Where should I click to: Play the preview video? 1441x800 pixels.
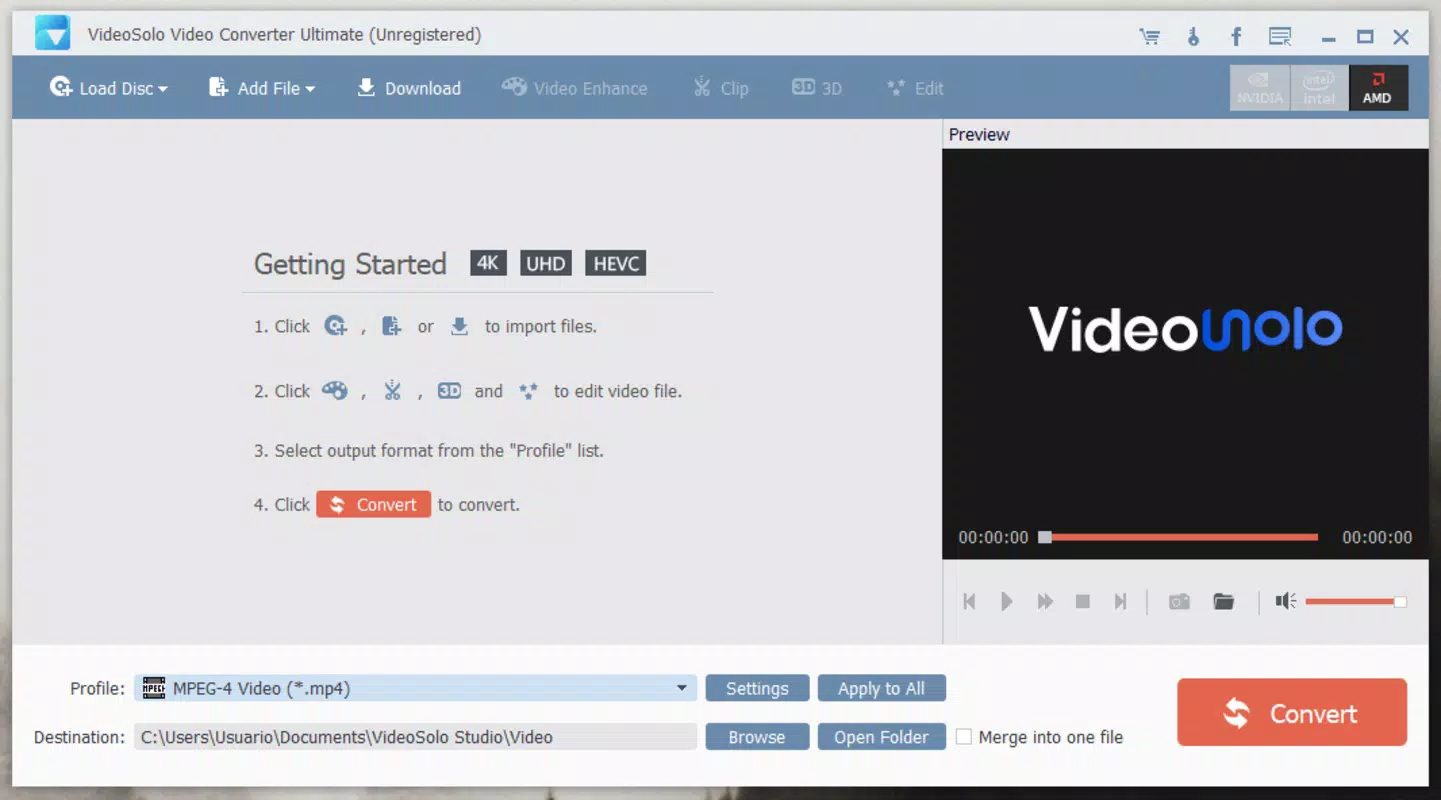1007,601
